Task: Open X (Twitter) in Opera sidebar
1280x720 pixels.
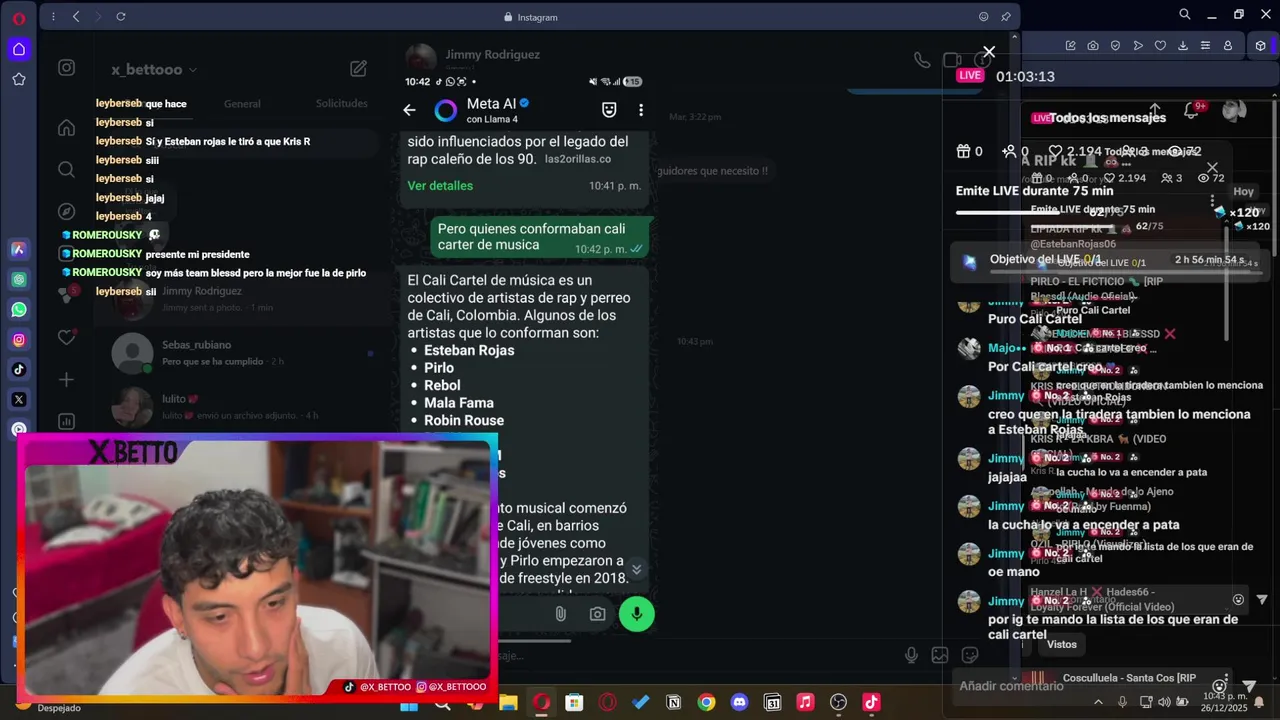Action: coord(19,399)
